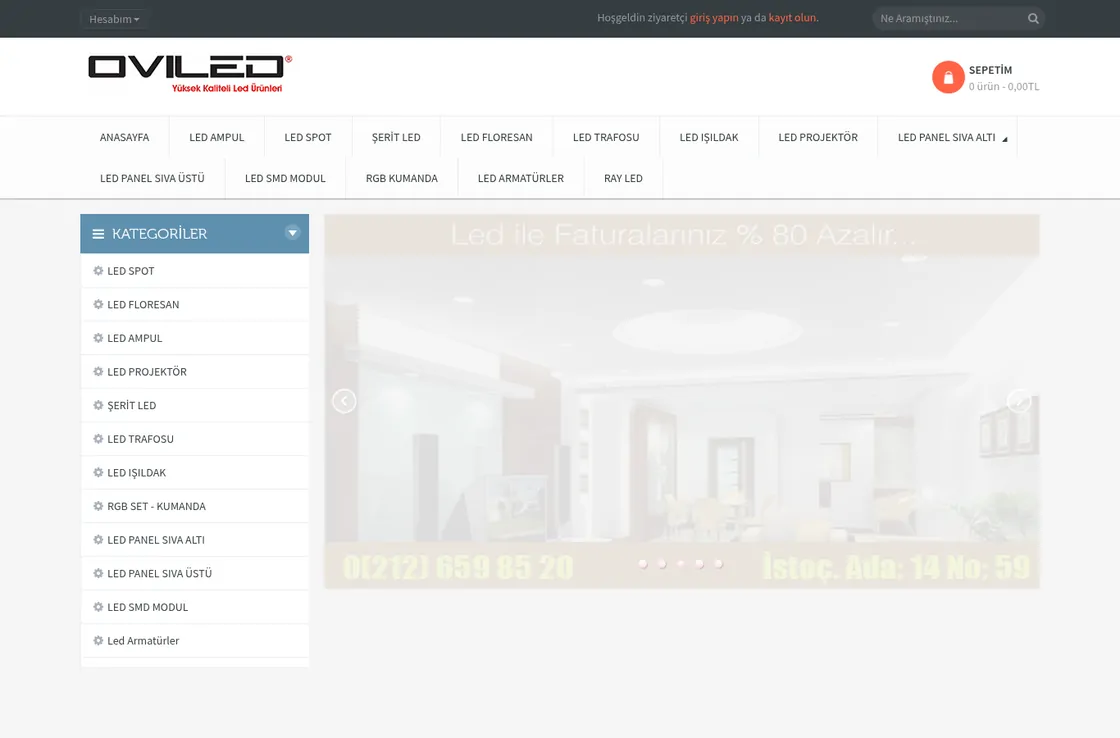The width and height of the screenshot is (1120, 738).
Task: Click the Kategoriler hamburger menu icon
Action: [x=99, y=234]
